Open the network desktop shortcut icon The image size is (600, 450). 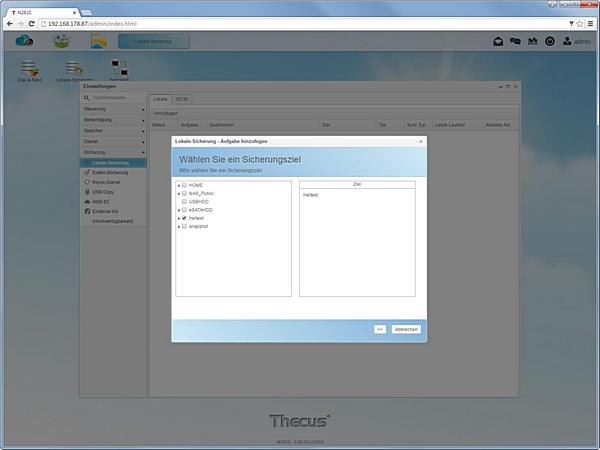point(119,68)
